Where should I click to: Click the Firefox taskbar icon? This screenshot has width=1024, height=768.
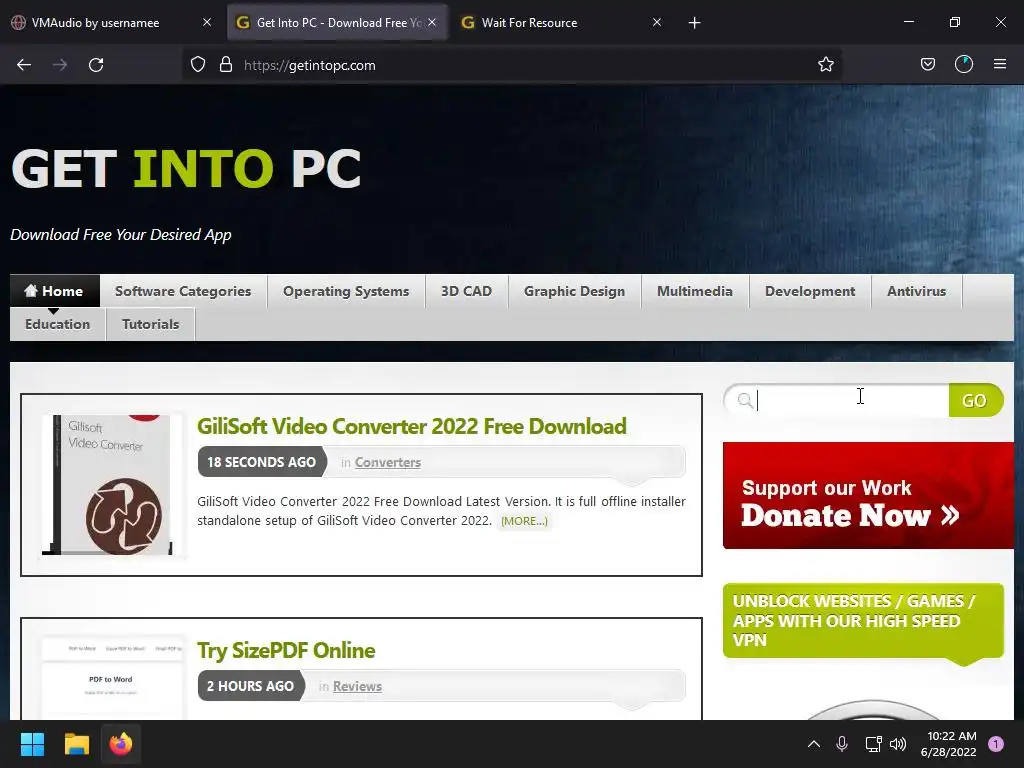click(x=121, y=744)
